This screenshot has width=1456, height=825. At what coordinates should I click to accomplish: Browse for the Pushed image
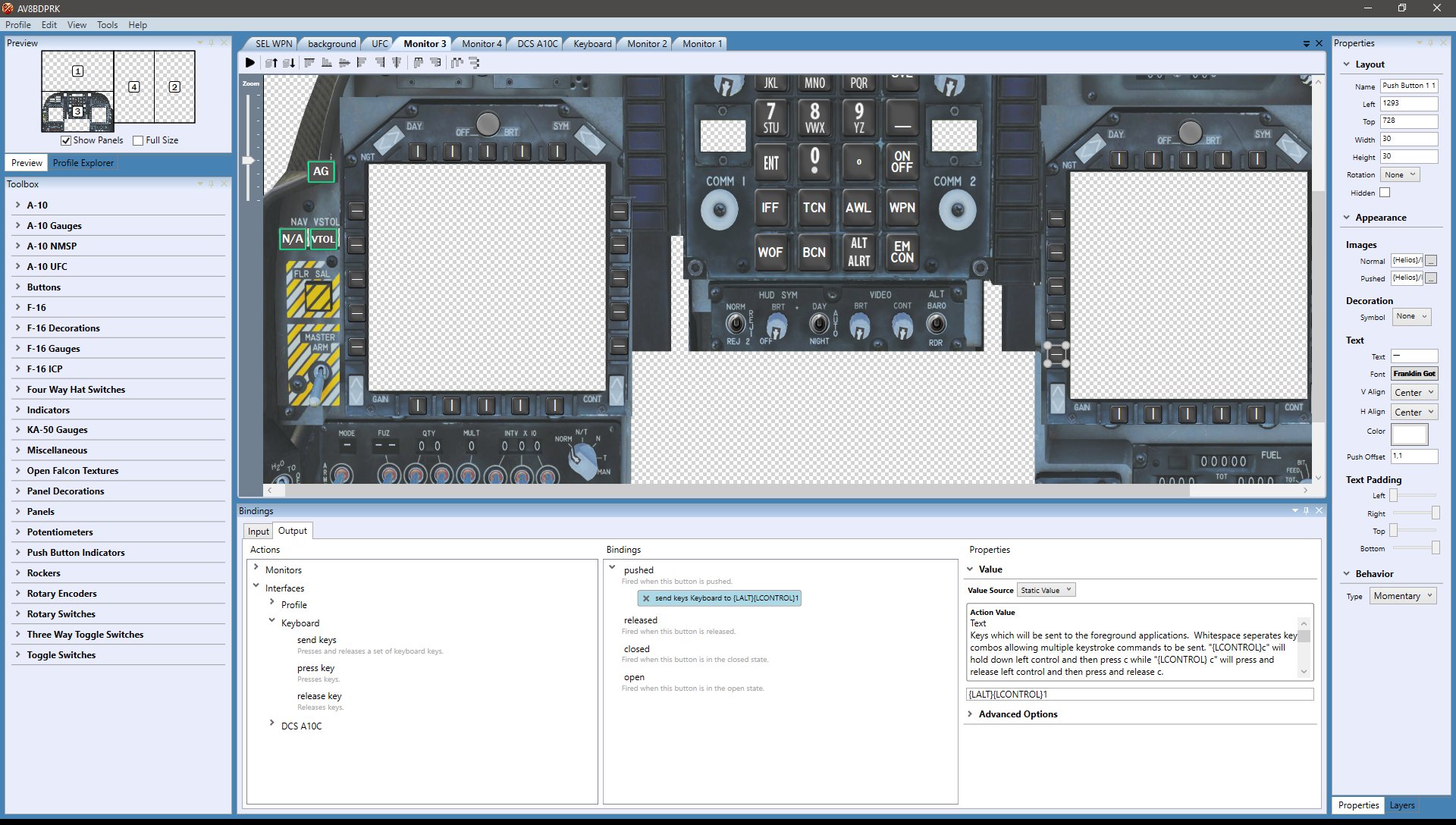(x=1431, y=278)
